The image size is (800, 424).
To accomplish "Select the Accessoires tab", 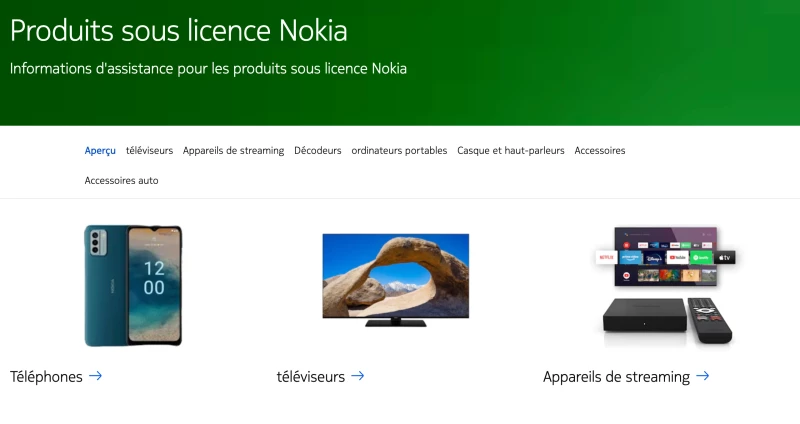I will tap(599, 151).
